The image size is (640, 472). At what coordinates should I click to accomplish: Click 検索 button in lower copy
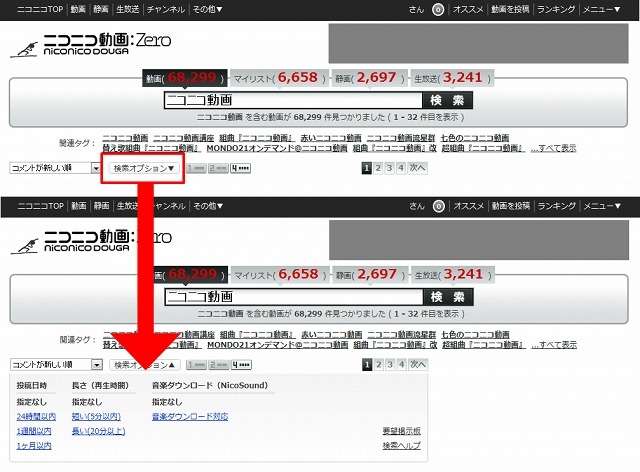[448, 297]
